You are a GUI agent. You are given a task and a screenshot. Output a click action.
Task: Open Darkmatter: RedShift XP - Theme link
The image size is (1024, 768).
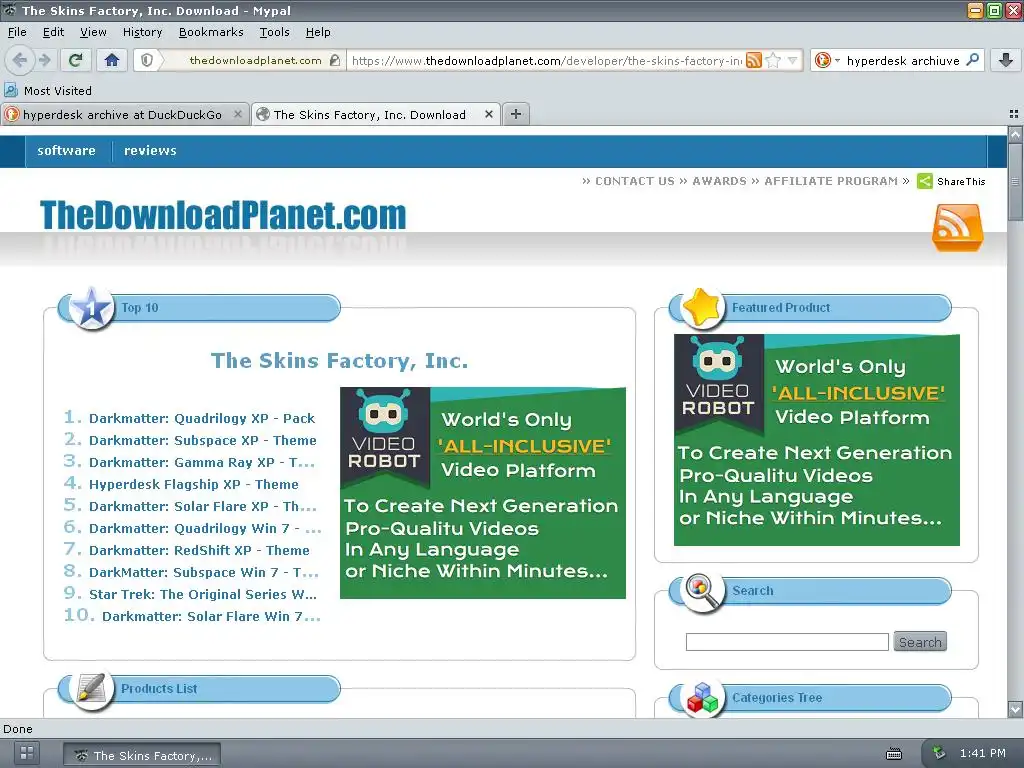tap(199, 551)
